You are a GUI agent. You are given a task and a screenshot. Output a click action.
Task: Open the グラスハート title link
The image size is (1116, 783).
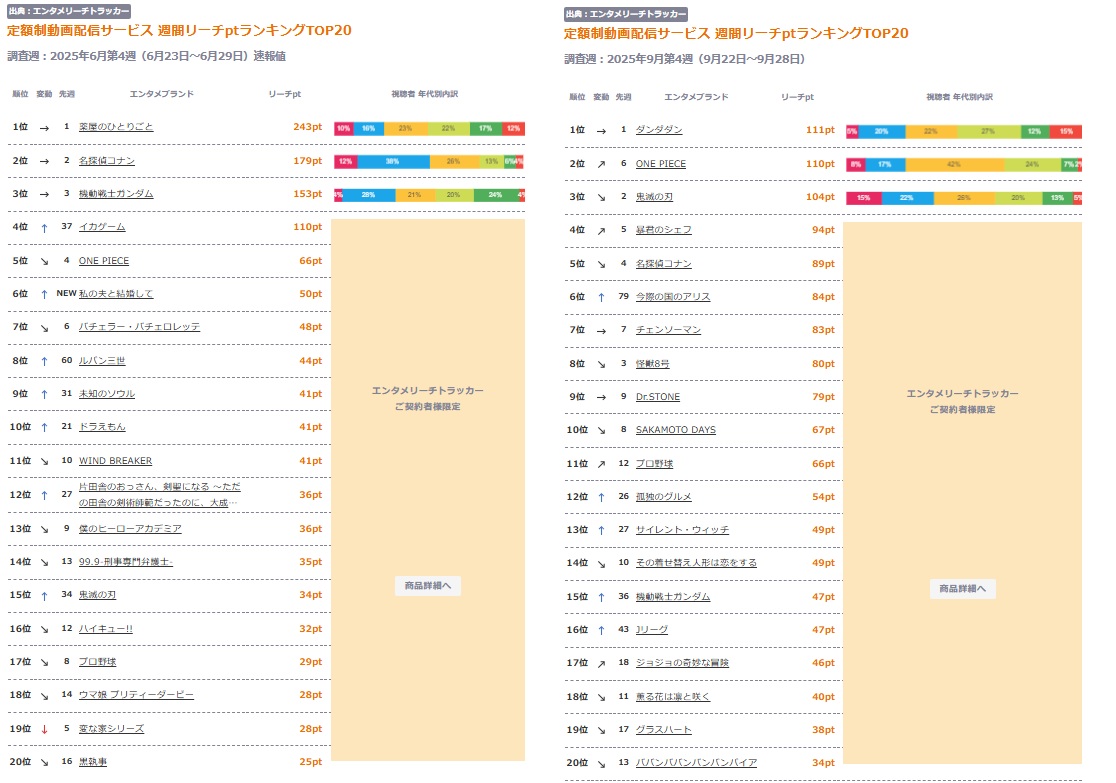(663, 730)
